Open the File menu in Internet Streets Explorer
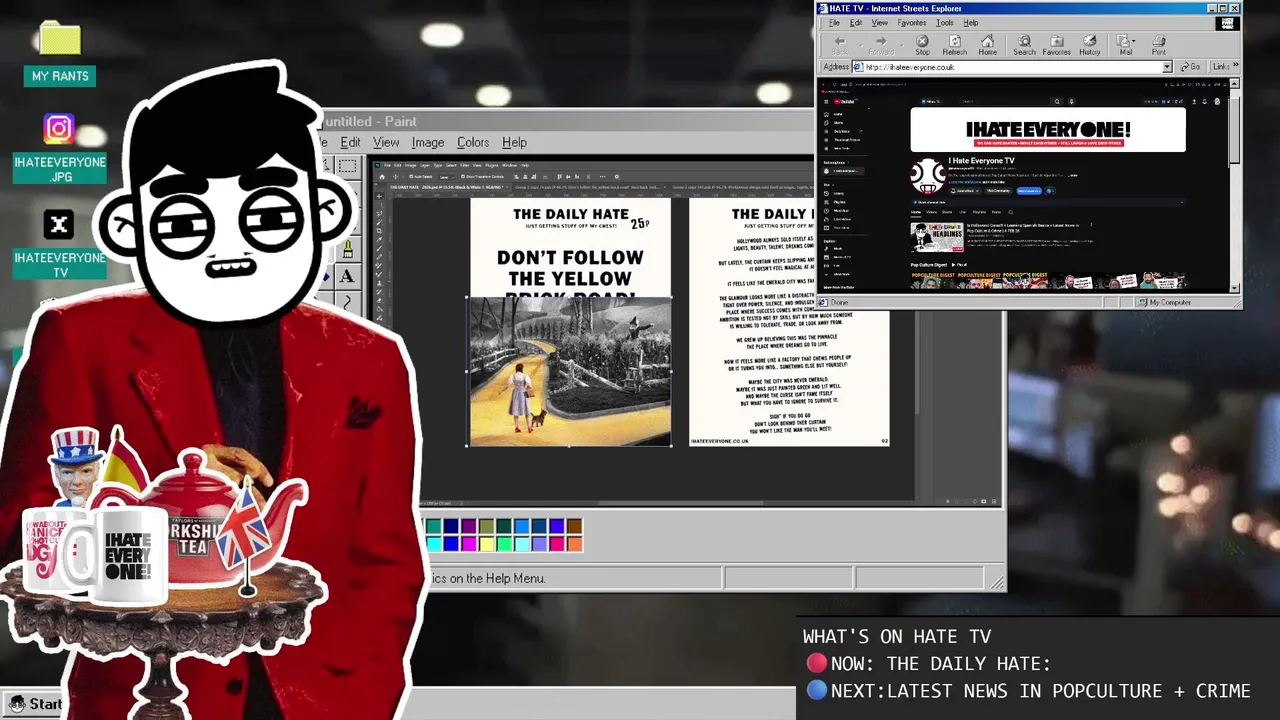Screen dimensions: 1280x720 pyautogui.click(x=834, y=23)
